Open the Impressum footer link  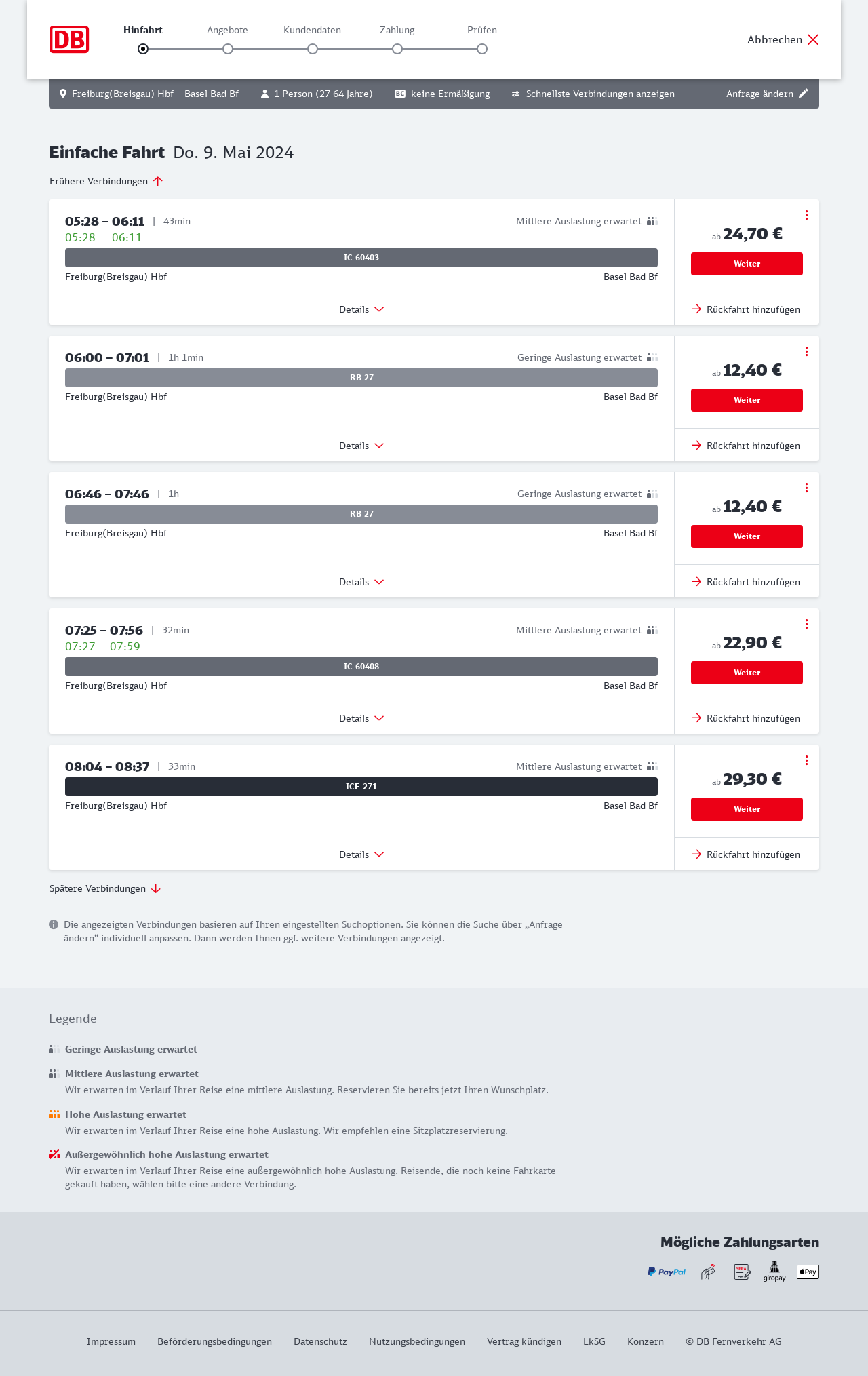[111, 1341]
